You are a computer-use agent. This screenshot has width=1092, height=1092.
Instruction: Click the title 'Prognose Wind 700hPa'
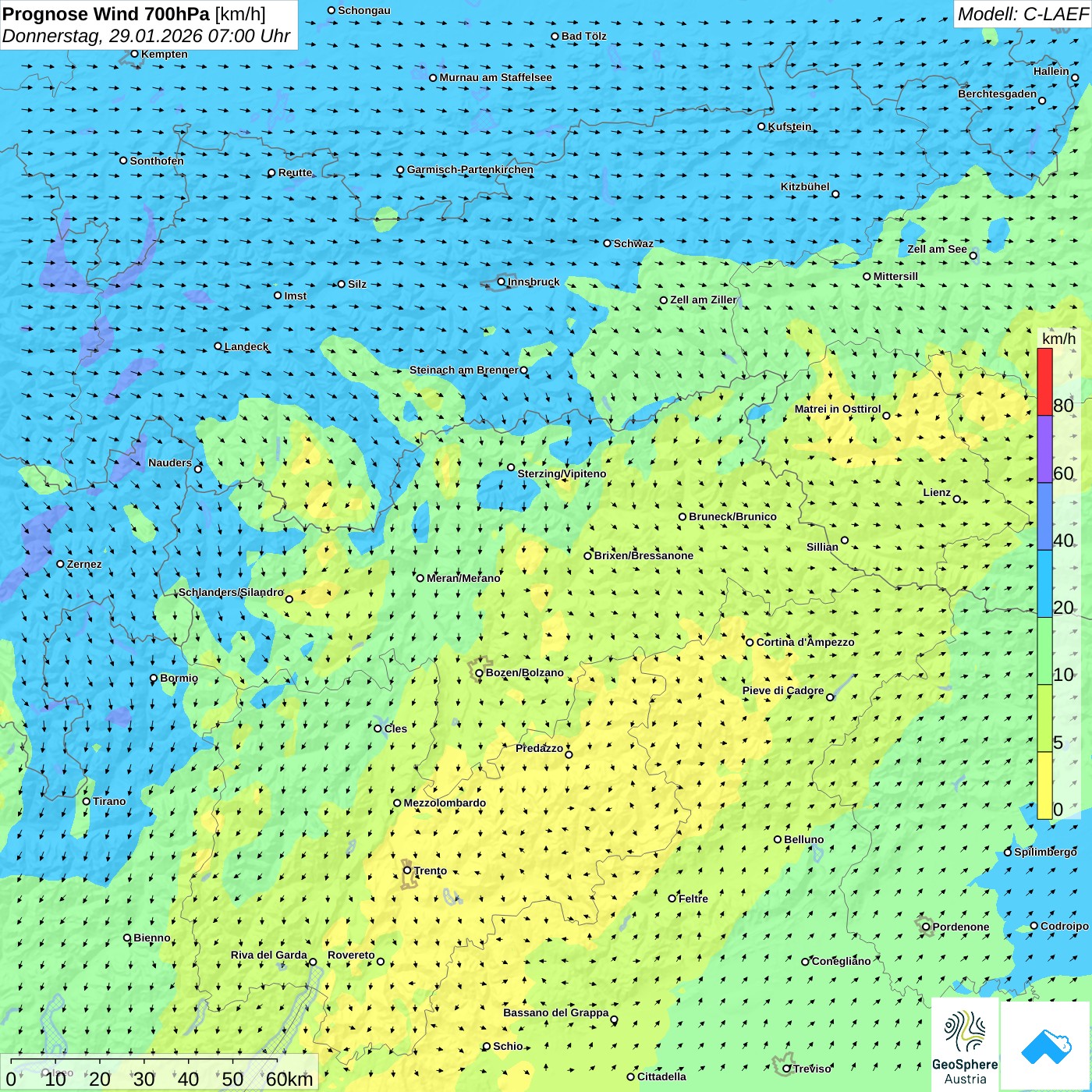(106, 14)
